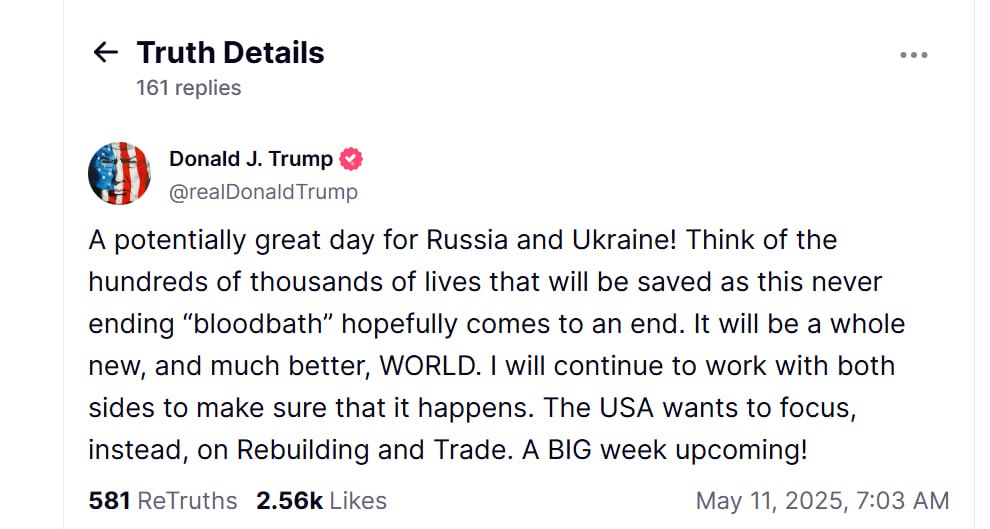Click the May 11, 2025 timestamp

(822, 500)
